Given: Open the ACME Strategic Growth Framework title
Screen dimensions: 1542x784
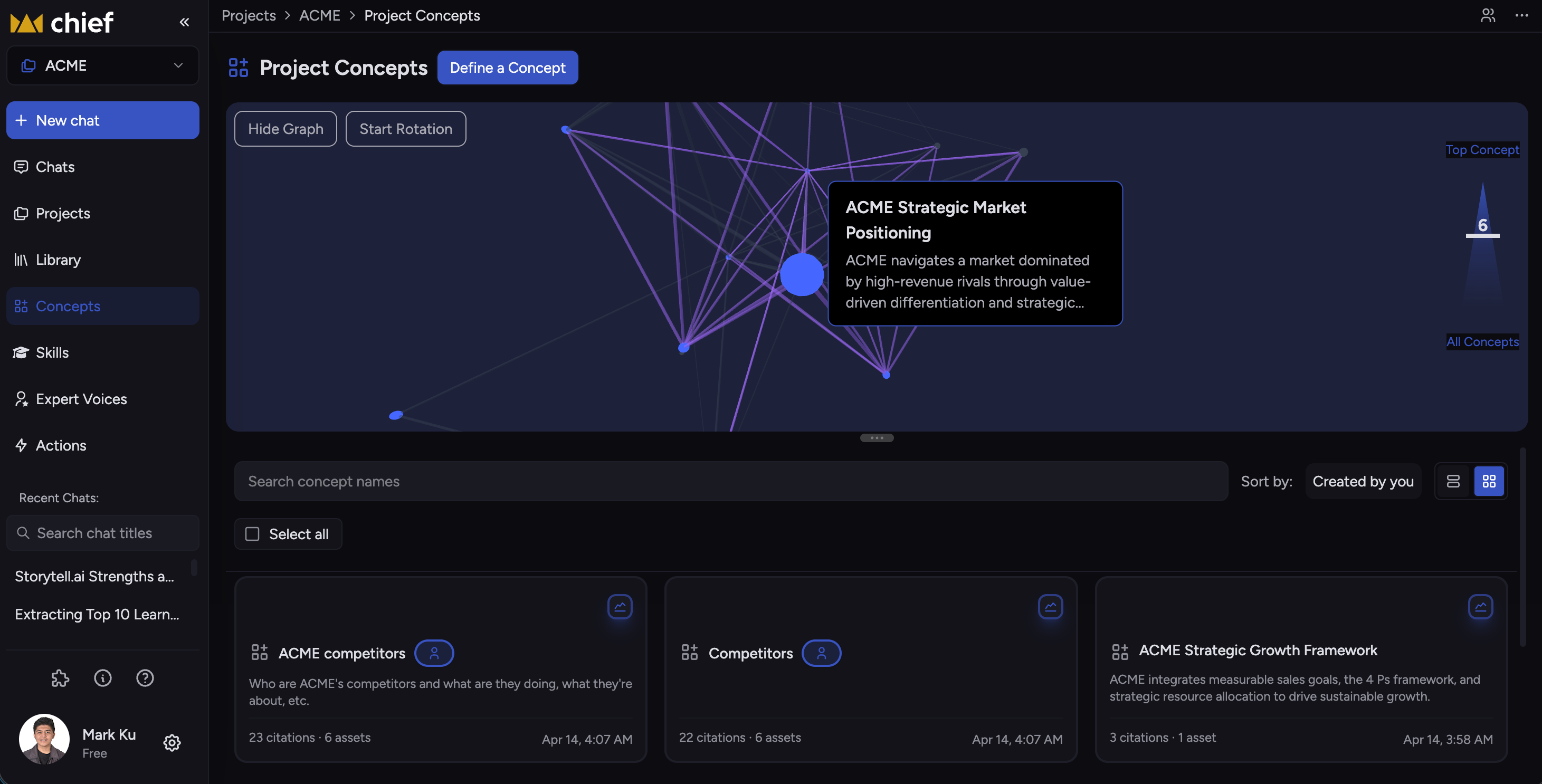Looking at the screenshot, I should click(x=1258, y=650).
